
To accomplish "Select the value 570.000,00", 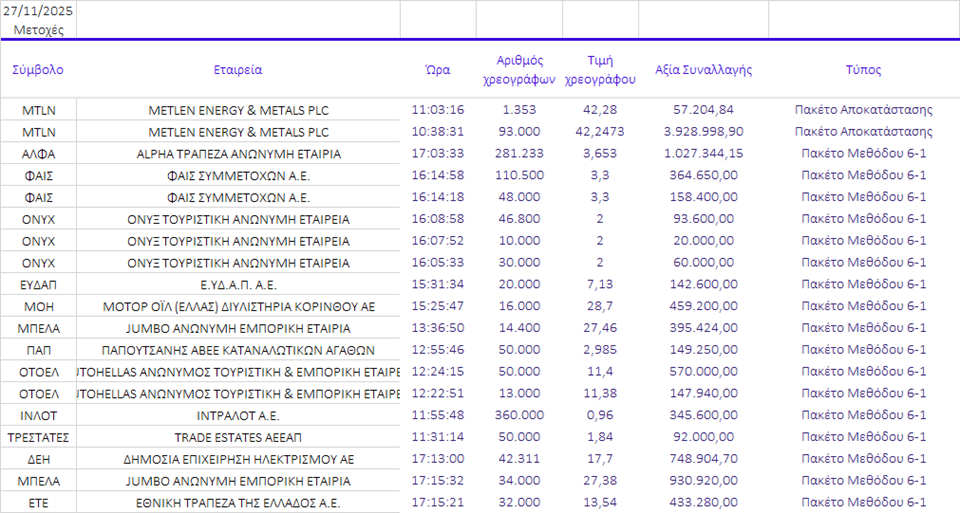I will coord(703,372).
